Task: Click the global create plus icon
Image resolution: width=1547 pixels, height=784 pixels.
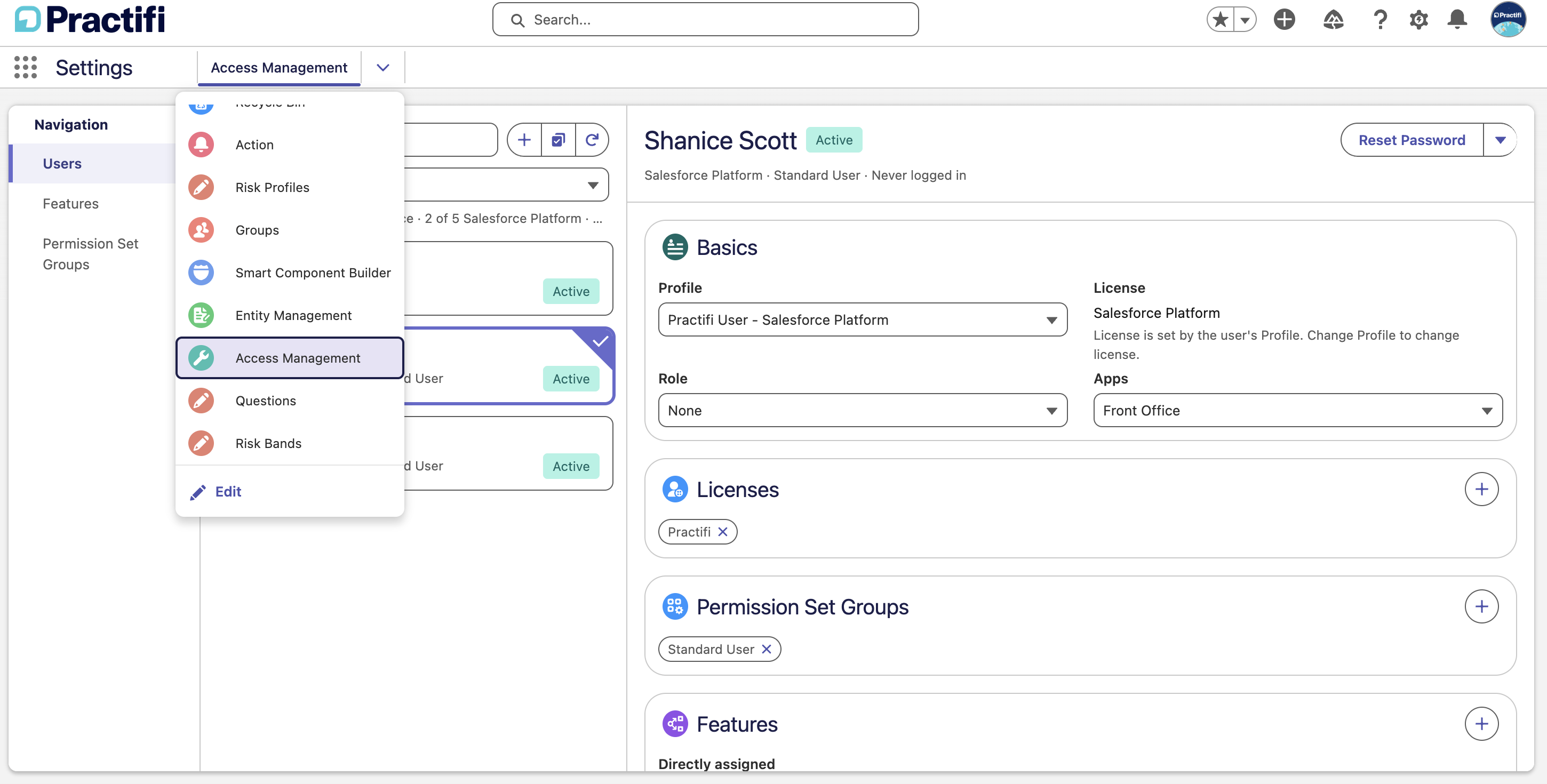Action: pos(1285,20)
